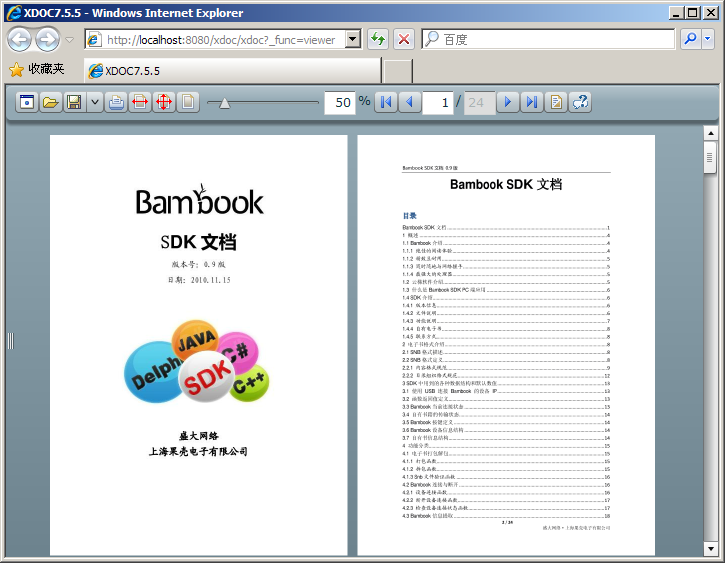
Task: Go back using browser Back button
Action: point(19,40)
